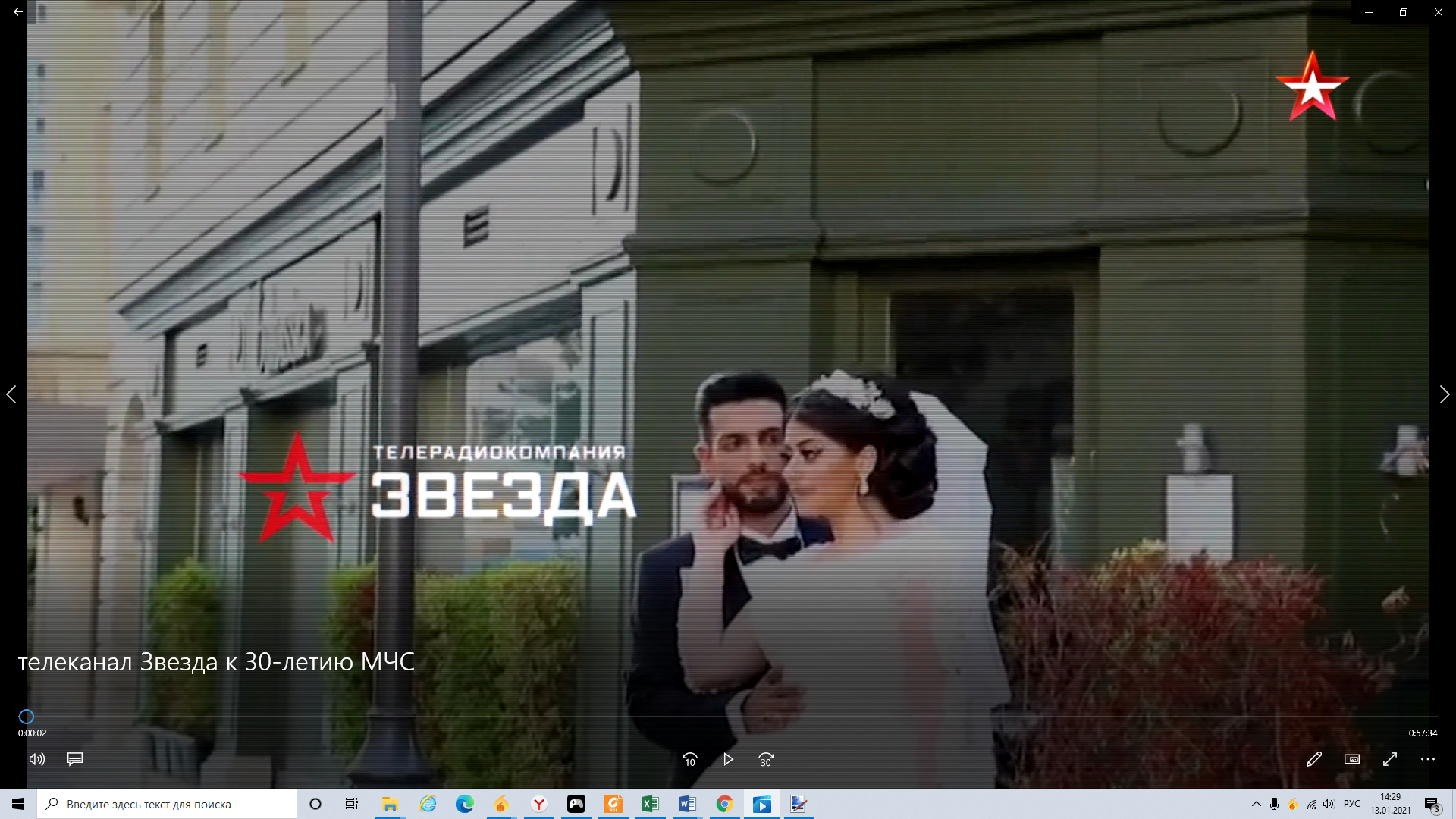
Task: Switch the РУС input language indicator
Action: 1352,804
